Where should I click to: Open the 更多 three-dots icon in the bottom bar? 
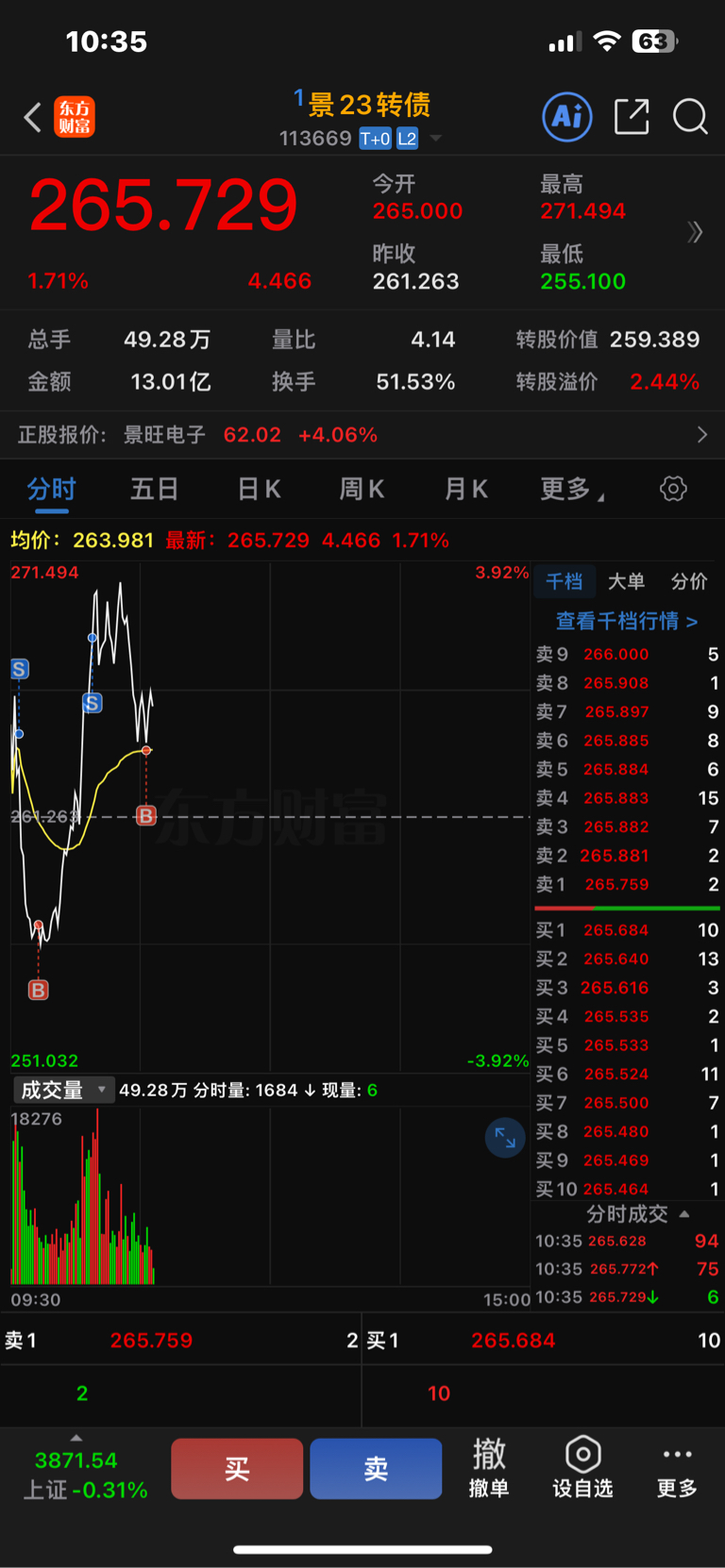pyautogui.click(x=677, y=1468)
